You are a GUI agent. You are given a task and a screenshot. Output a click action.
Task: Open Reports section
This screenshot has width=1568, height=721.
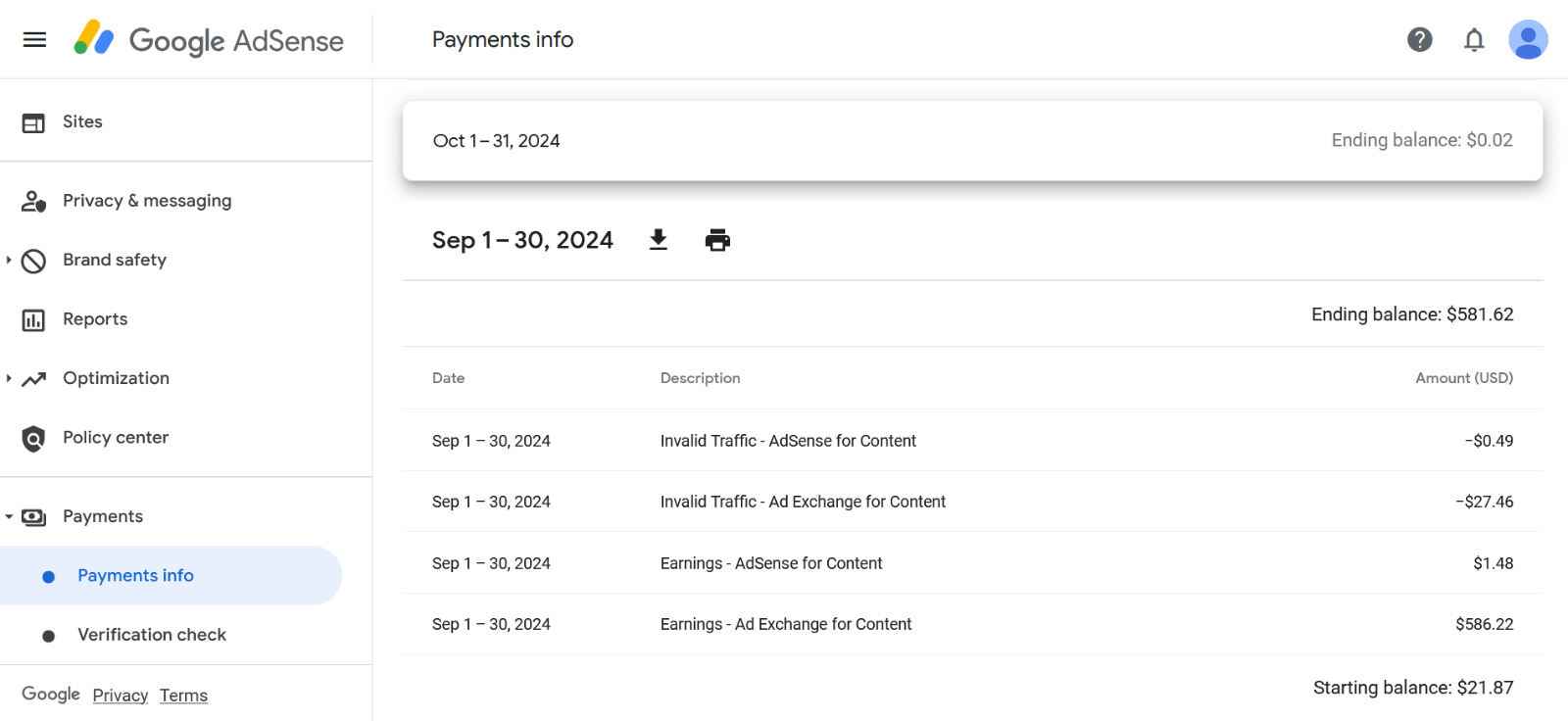pos(95,318)
